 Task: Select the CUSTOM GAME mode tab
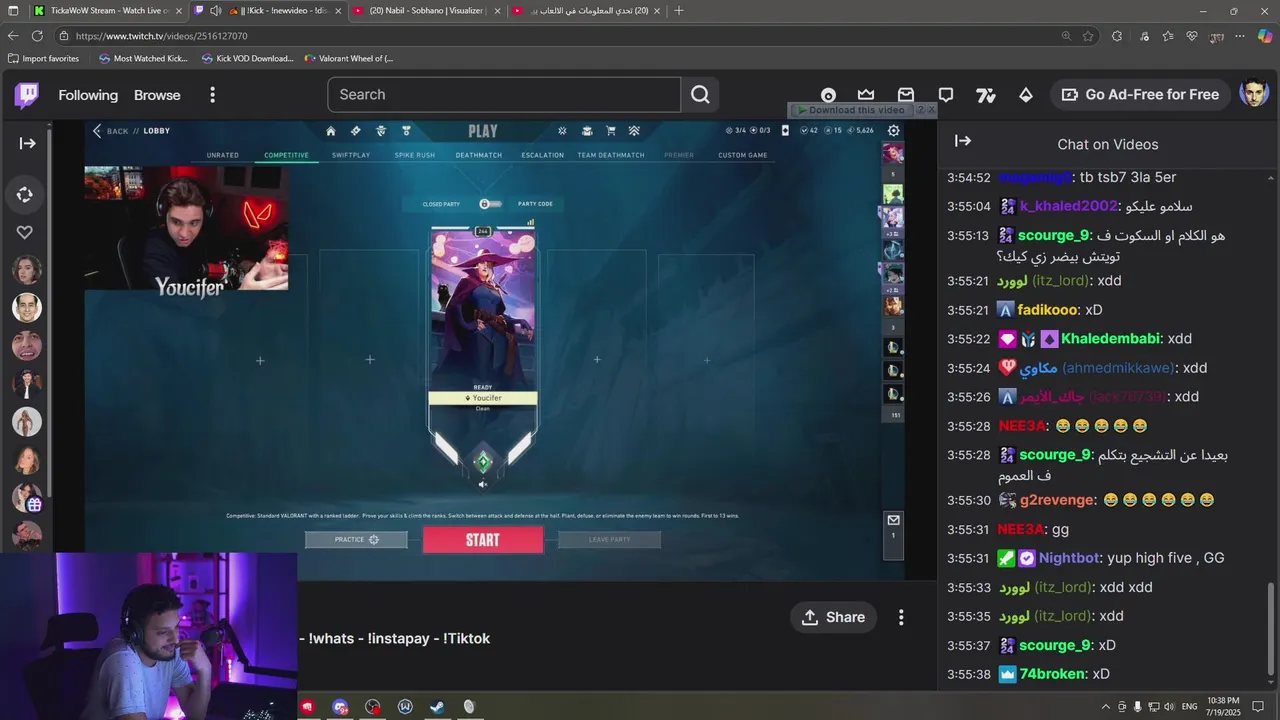point(743,155)
